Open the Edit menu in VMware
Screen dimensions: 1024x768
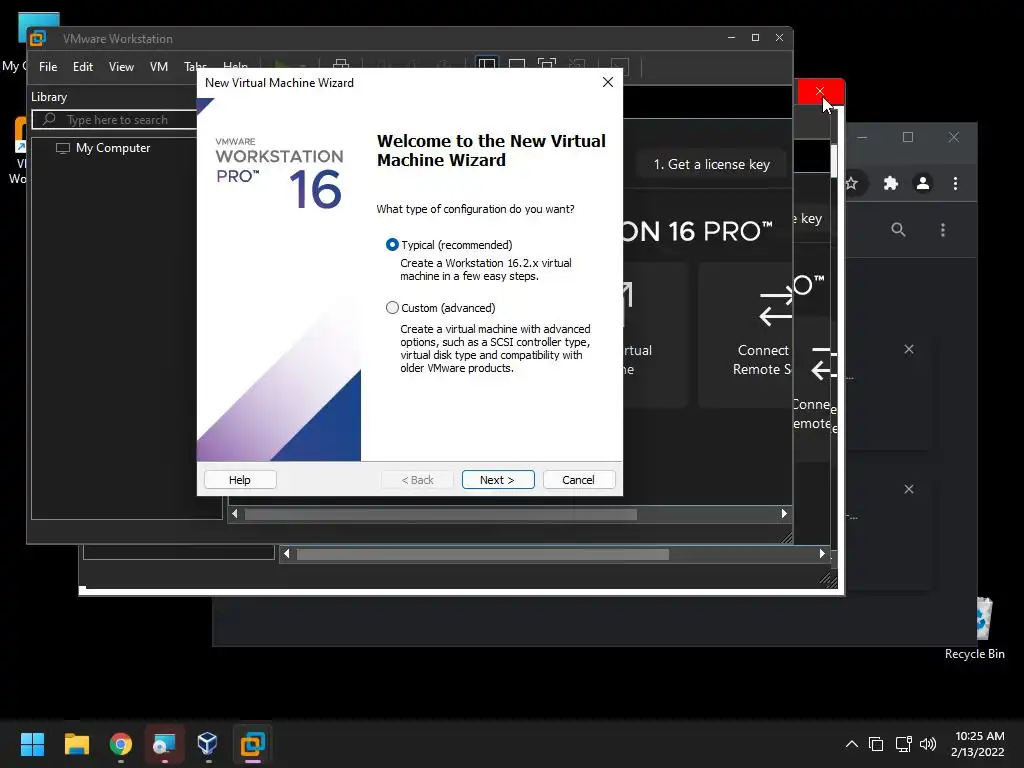click(x=82, y=67)
